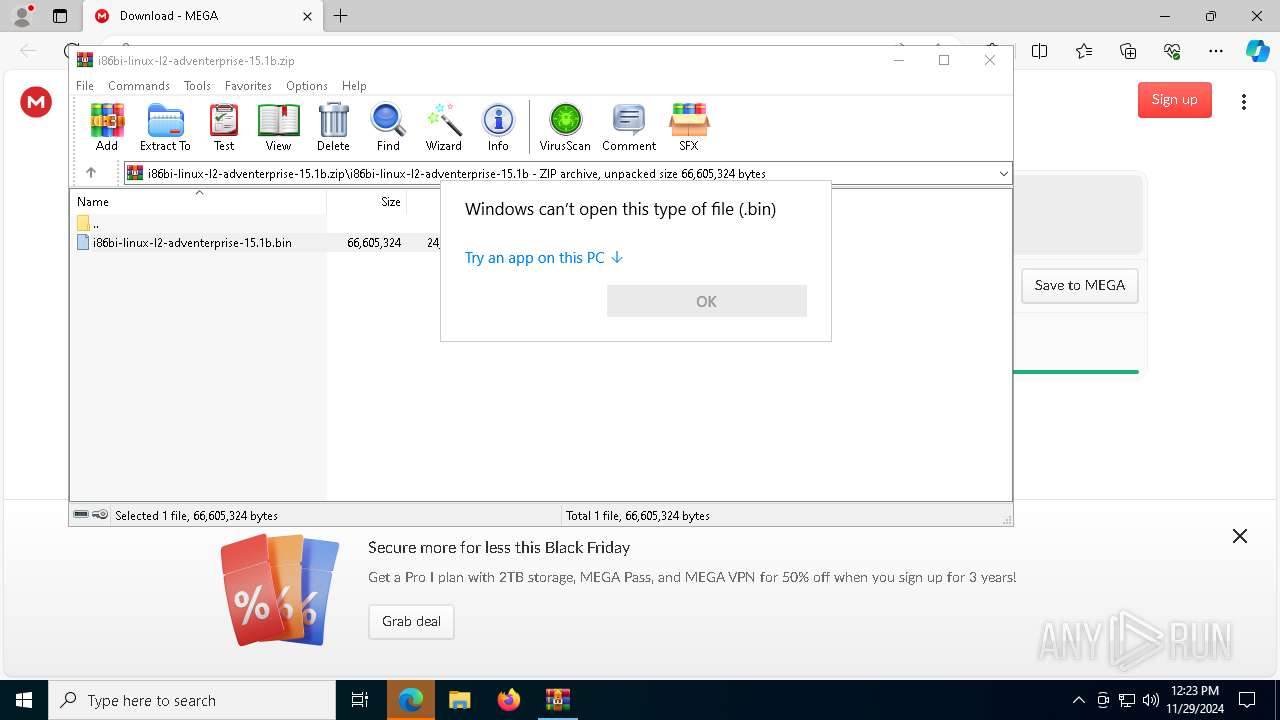Viewport: 1280px width, 720px height.
Task: Click the Extract To toolbar icon
Action: click(165, 127)
